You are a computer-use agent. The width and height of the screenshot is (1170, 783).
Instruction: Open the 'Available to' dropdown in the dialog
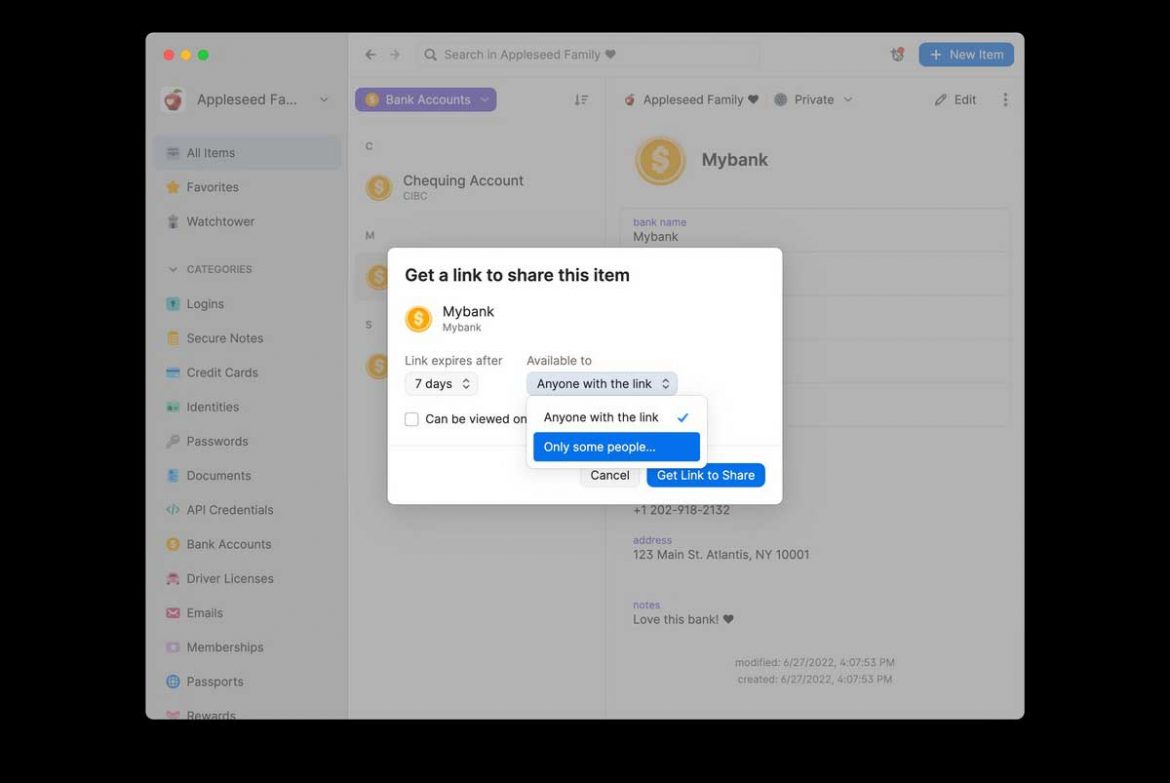(x=601, y=383)
